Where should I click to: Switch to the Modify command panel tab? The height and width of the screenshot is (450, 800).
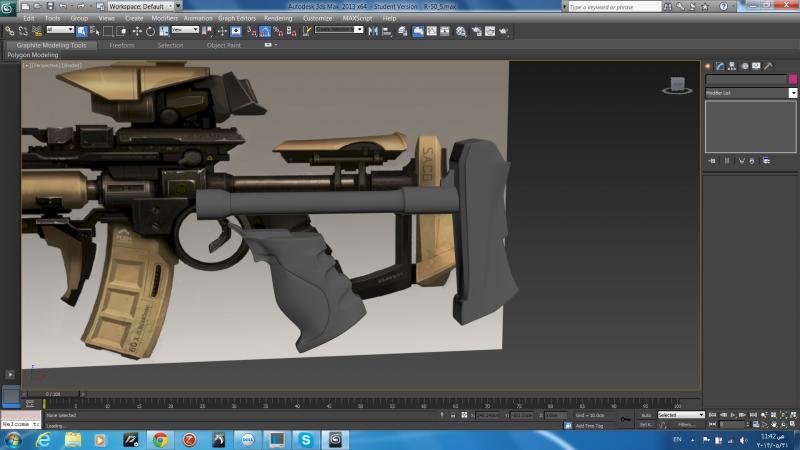point(720,66)
